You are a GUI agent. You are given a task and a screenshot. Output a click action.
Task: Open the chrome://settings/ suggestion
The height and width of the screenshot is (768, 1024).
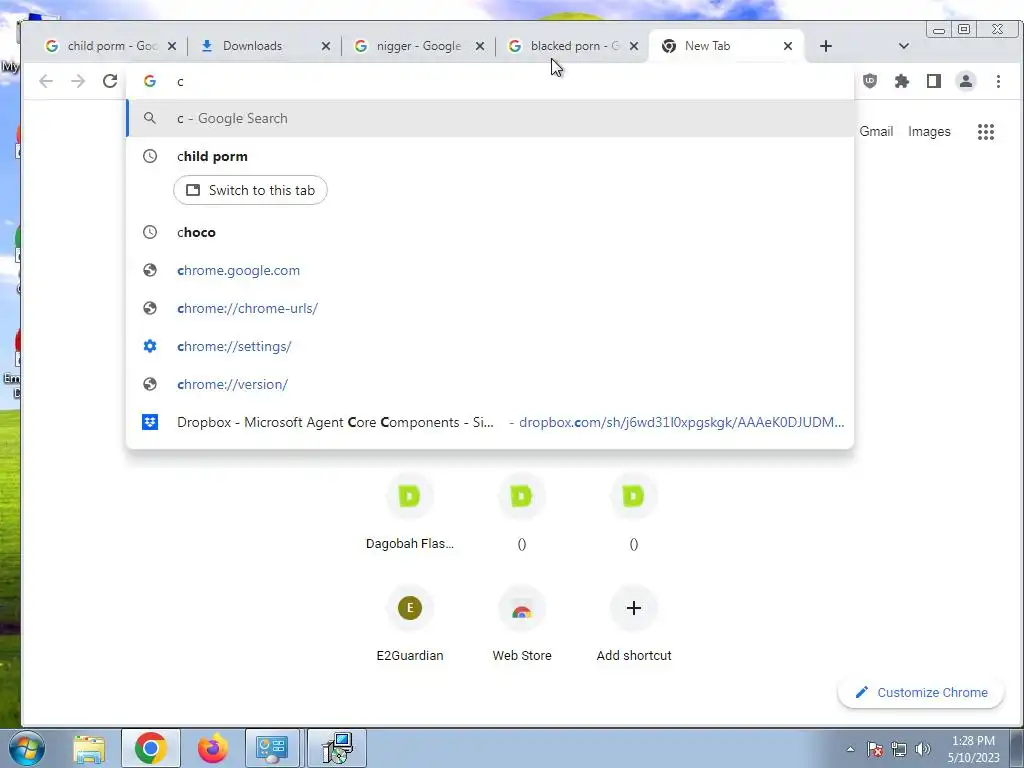(490, 346)
